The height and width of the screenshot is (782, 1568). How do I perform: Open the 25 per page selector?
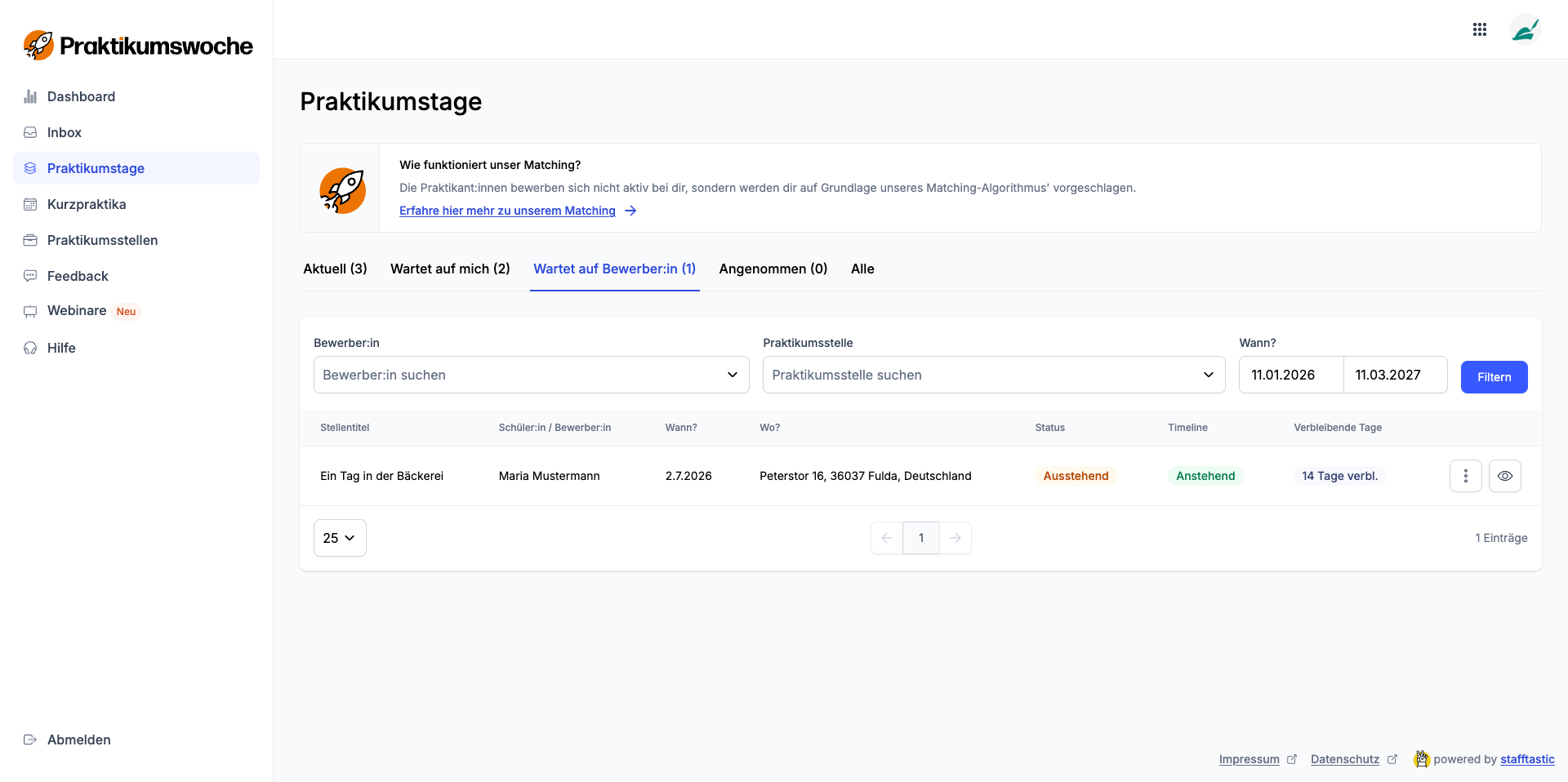[x=340, y=538]
